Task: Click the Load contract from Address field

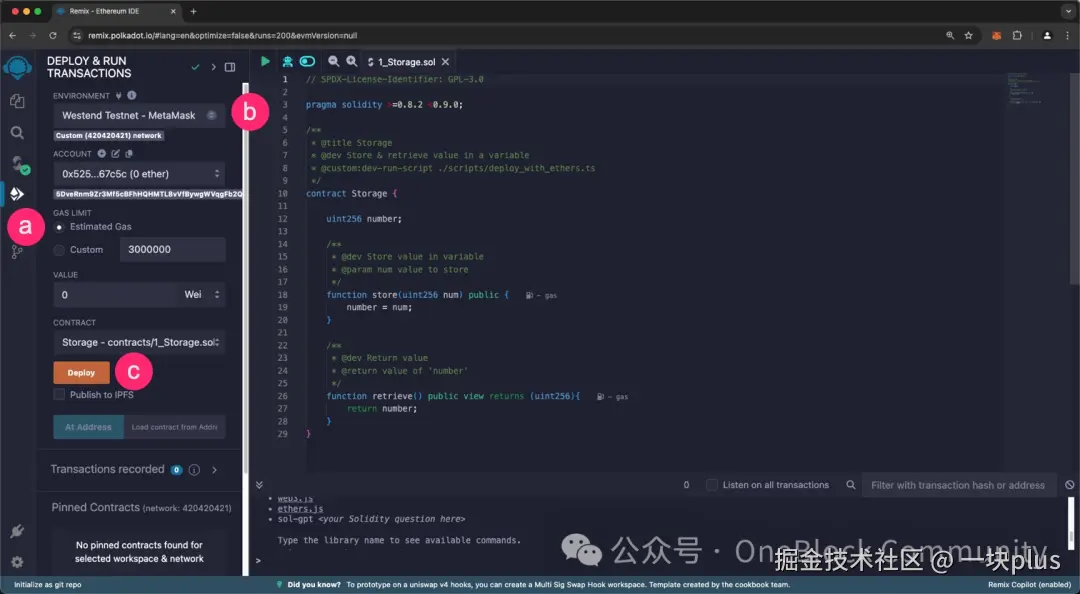Action: (174, 427)
